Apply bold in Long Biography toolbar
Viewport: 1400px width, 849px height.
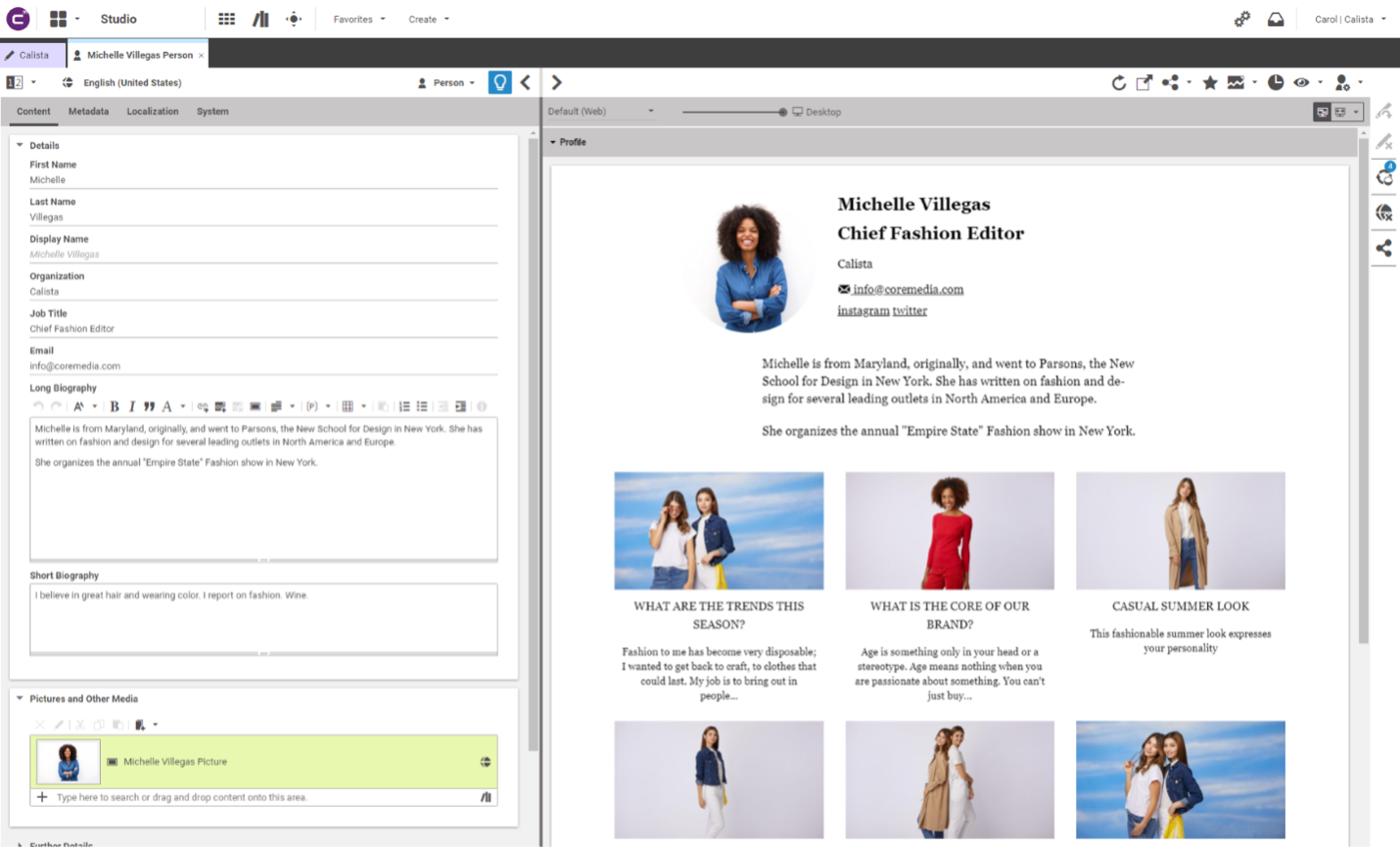pos(115,406)
